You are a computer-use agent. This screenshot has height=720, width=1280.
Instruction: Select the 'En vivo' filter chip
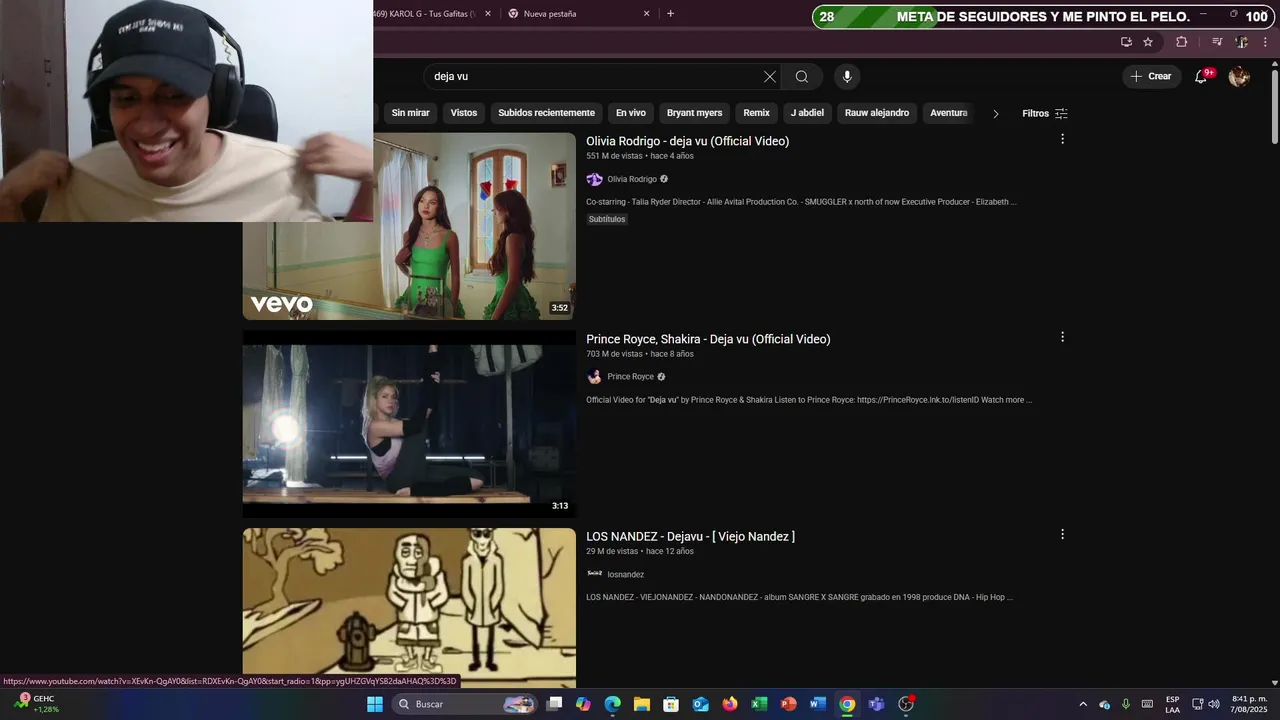coord(630,113)
